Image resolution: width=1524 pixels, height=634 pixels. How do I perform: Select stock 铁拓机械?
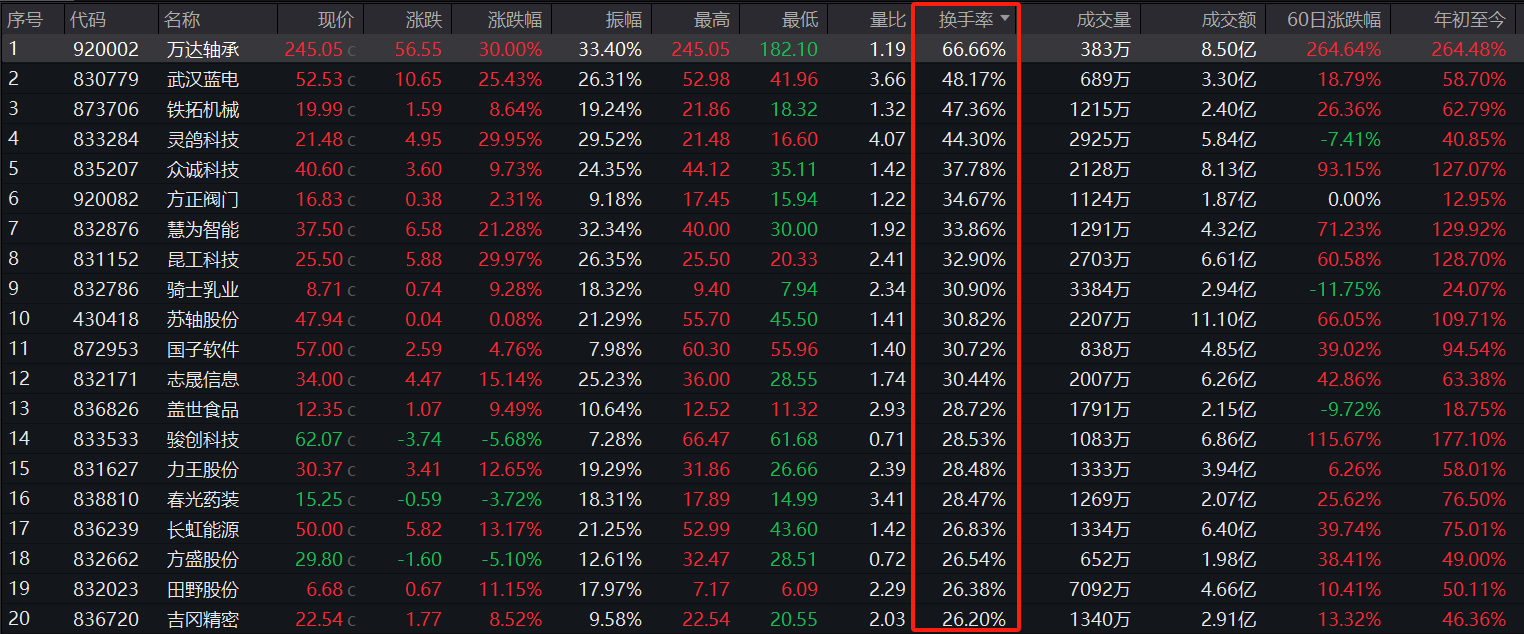pyautogui.click(x=203, y=109)
